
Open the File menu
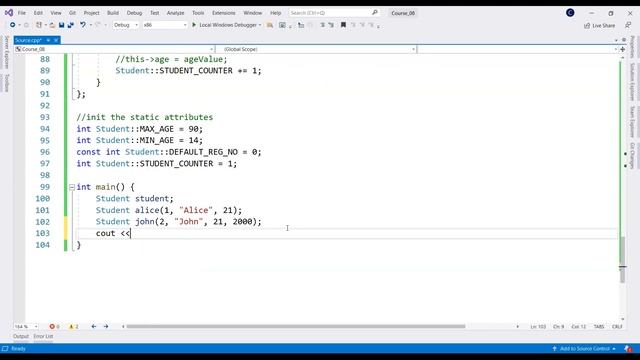tap(22, 13)
